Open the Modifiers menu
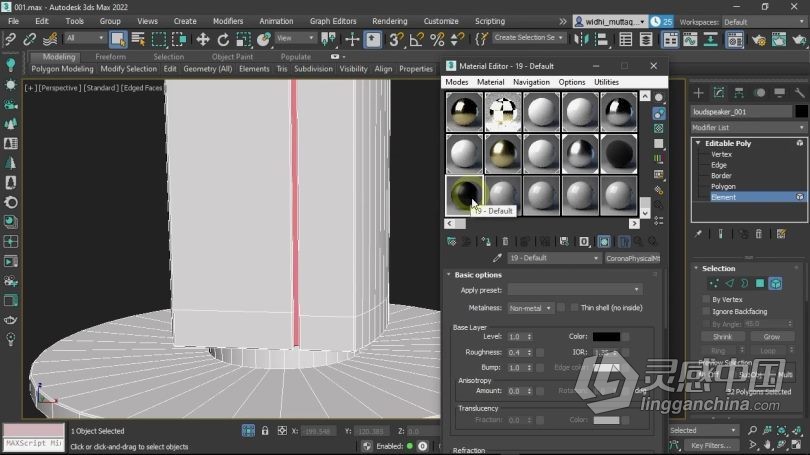810x455 pixels. [x=228, y=21]
